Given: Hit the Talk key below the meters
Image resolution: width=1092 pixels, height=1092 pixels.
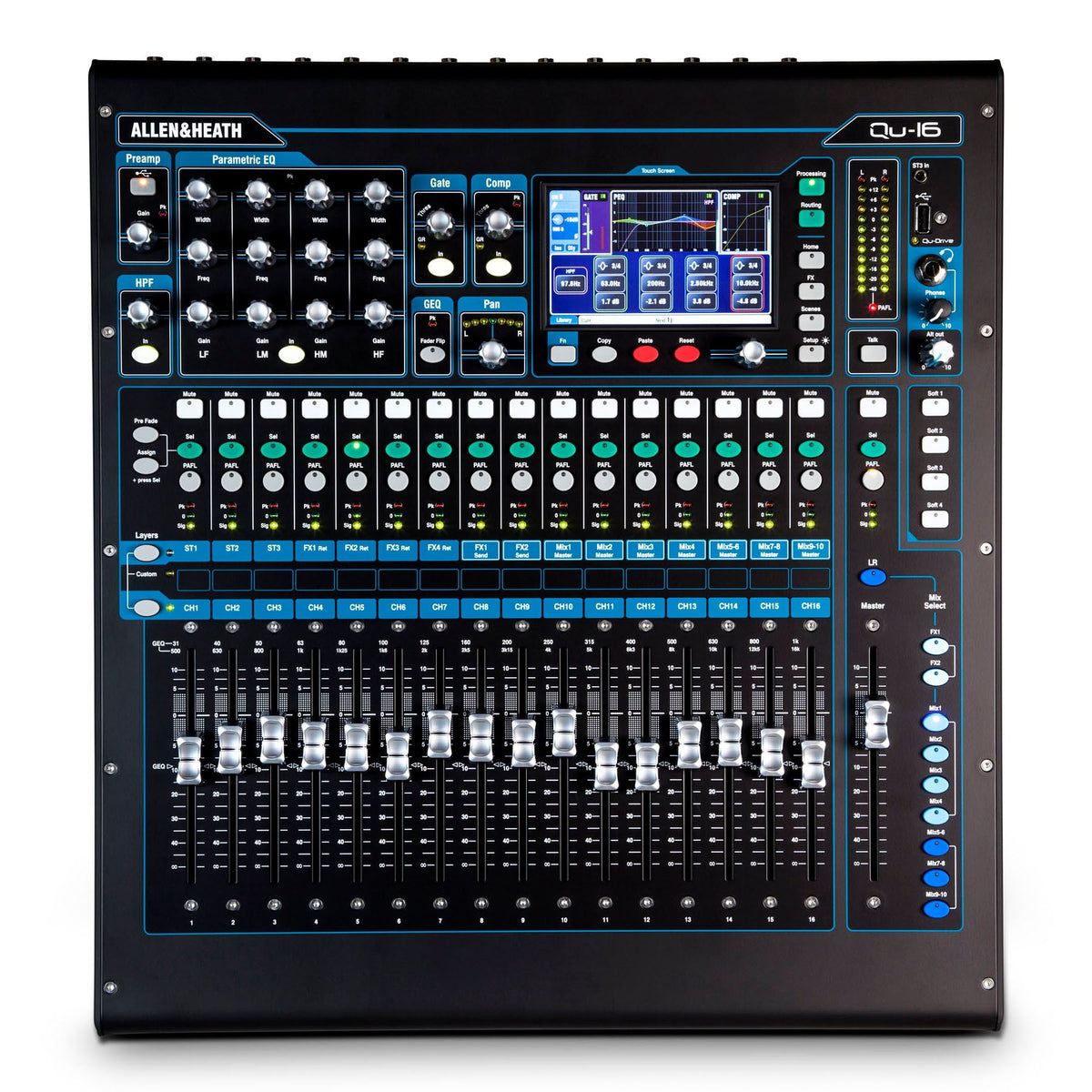Looking at the screenshot, I should 874,353.
